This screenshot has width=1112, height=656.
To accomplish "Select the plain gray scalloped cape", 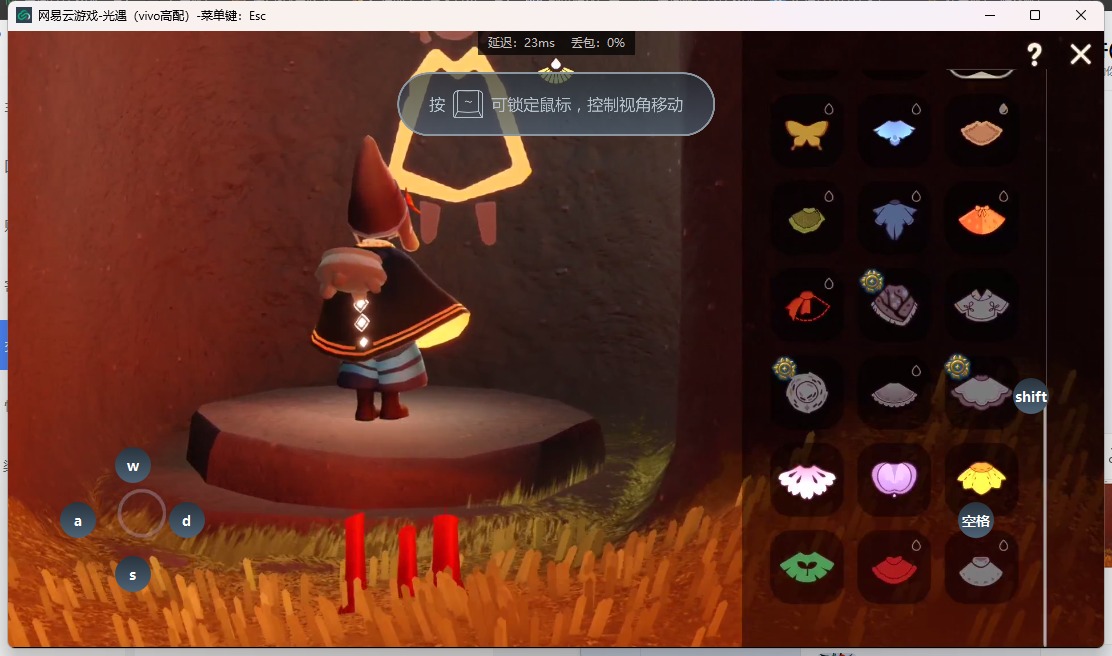I will click(x=894, y=393).
